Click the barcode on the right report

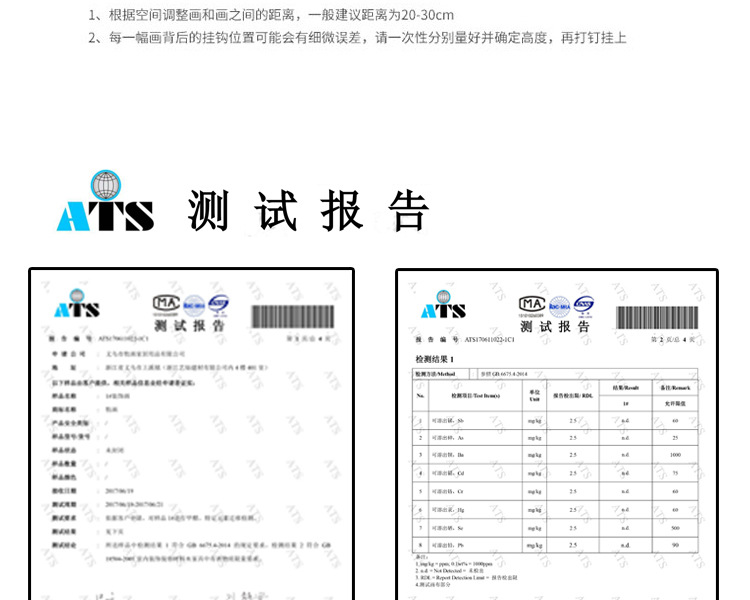click(657, 318)
